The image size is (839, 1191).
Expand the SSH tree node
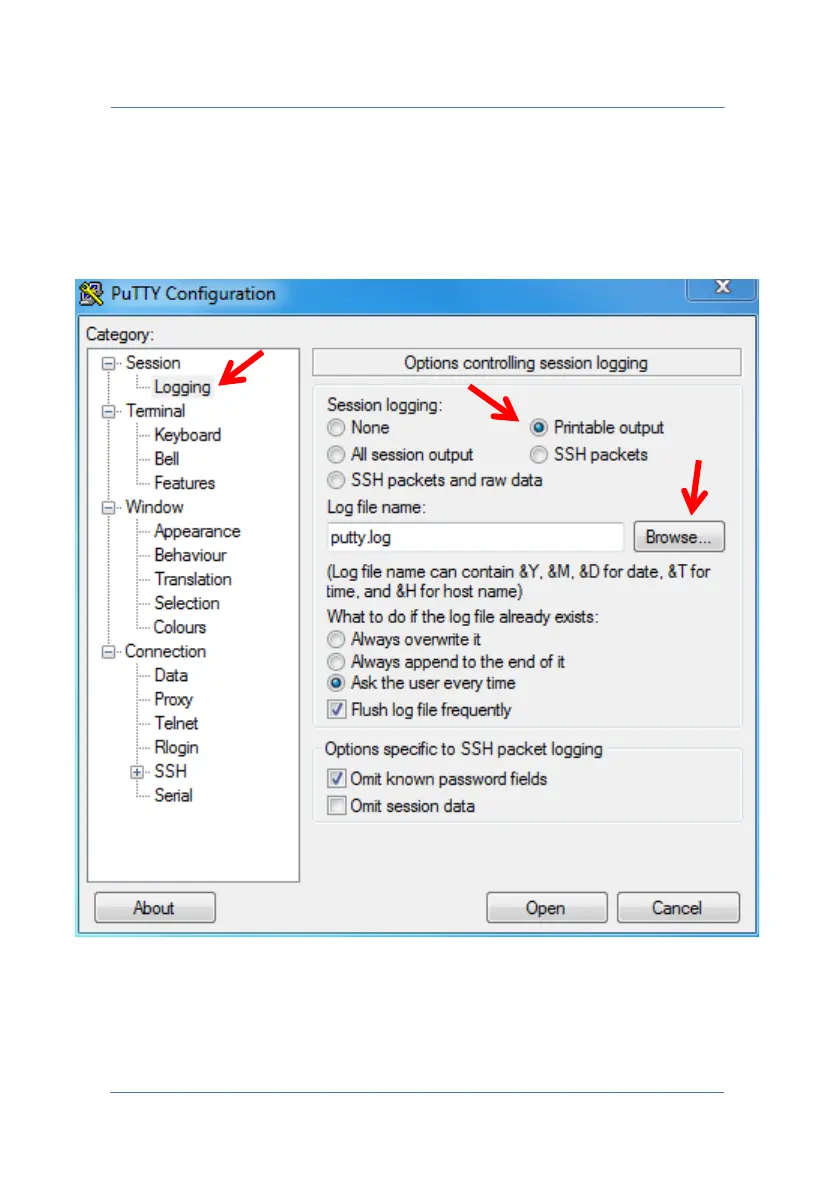(x=137, y=772)
